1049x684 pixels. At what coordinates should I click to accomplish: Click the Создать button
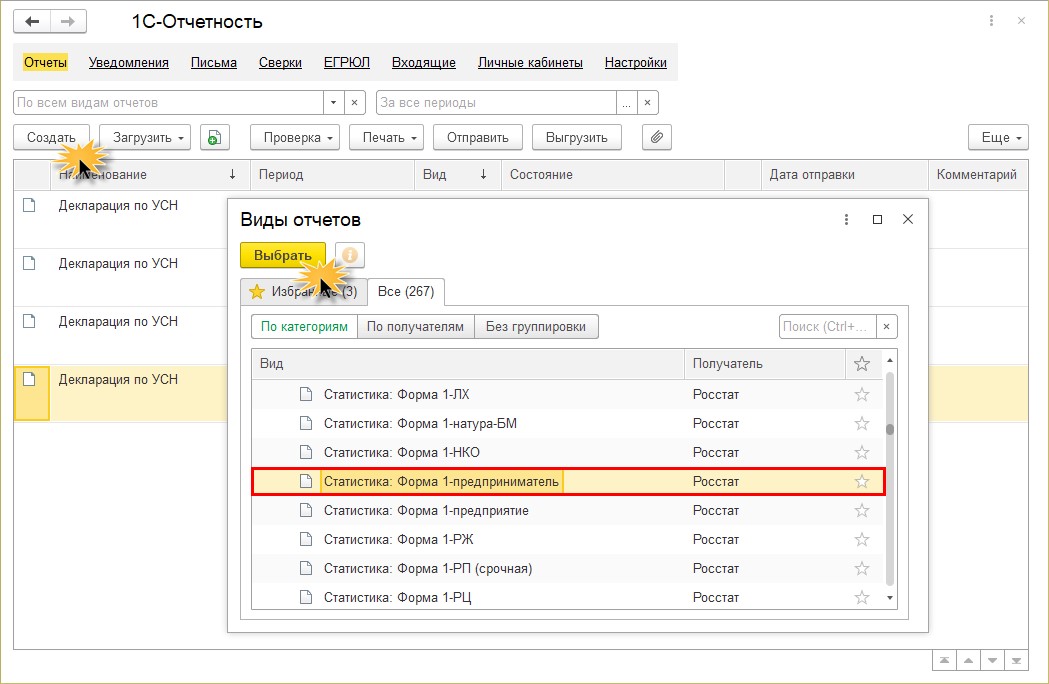51,137
